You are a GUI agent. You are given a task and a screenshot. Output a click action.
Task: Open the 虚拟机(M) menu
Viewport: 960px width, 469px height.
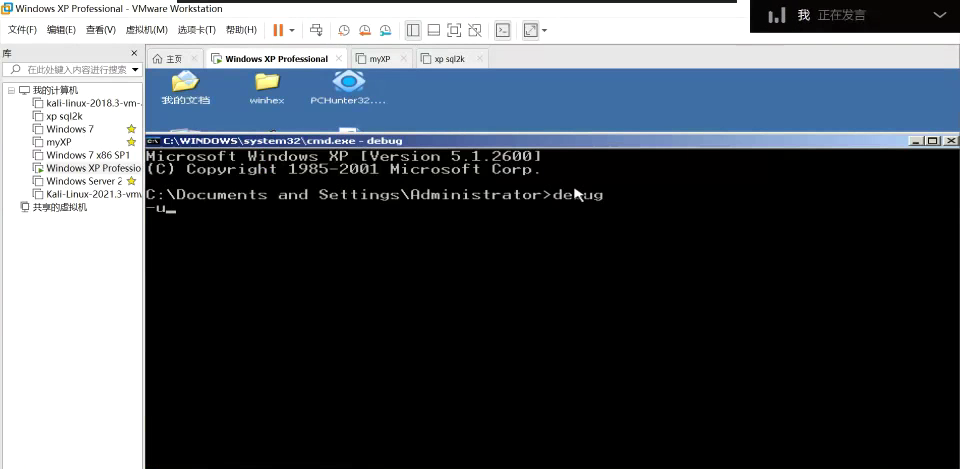coord(146,30)
